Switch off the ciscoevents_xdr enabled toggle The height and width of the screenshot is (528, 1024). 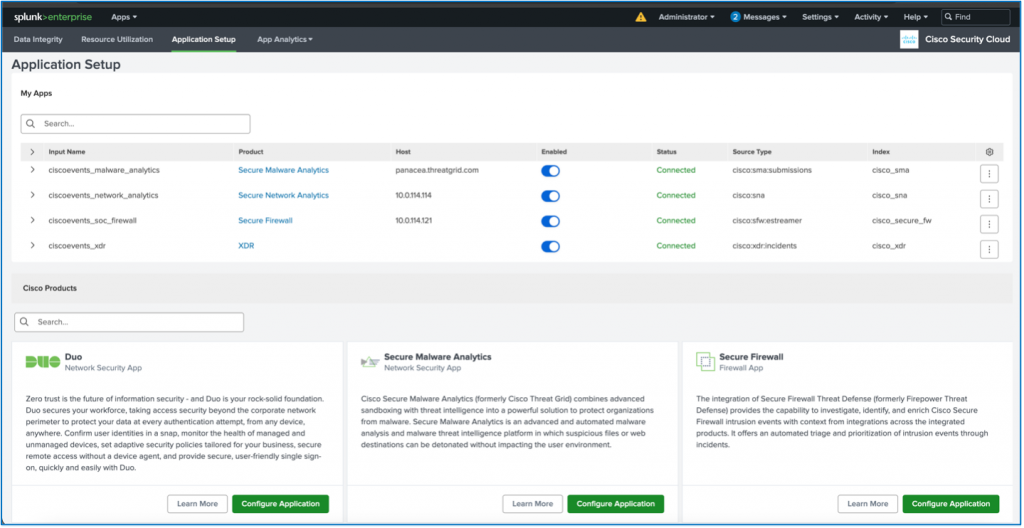coord(550,246)
